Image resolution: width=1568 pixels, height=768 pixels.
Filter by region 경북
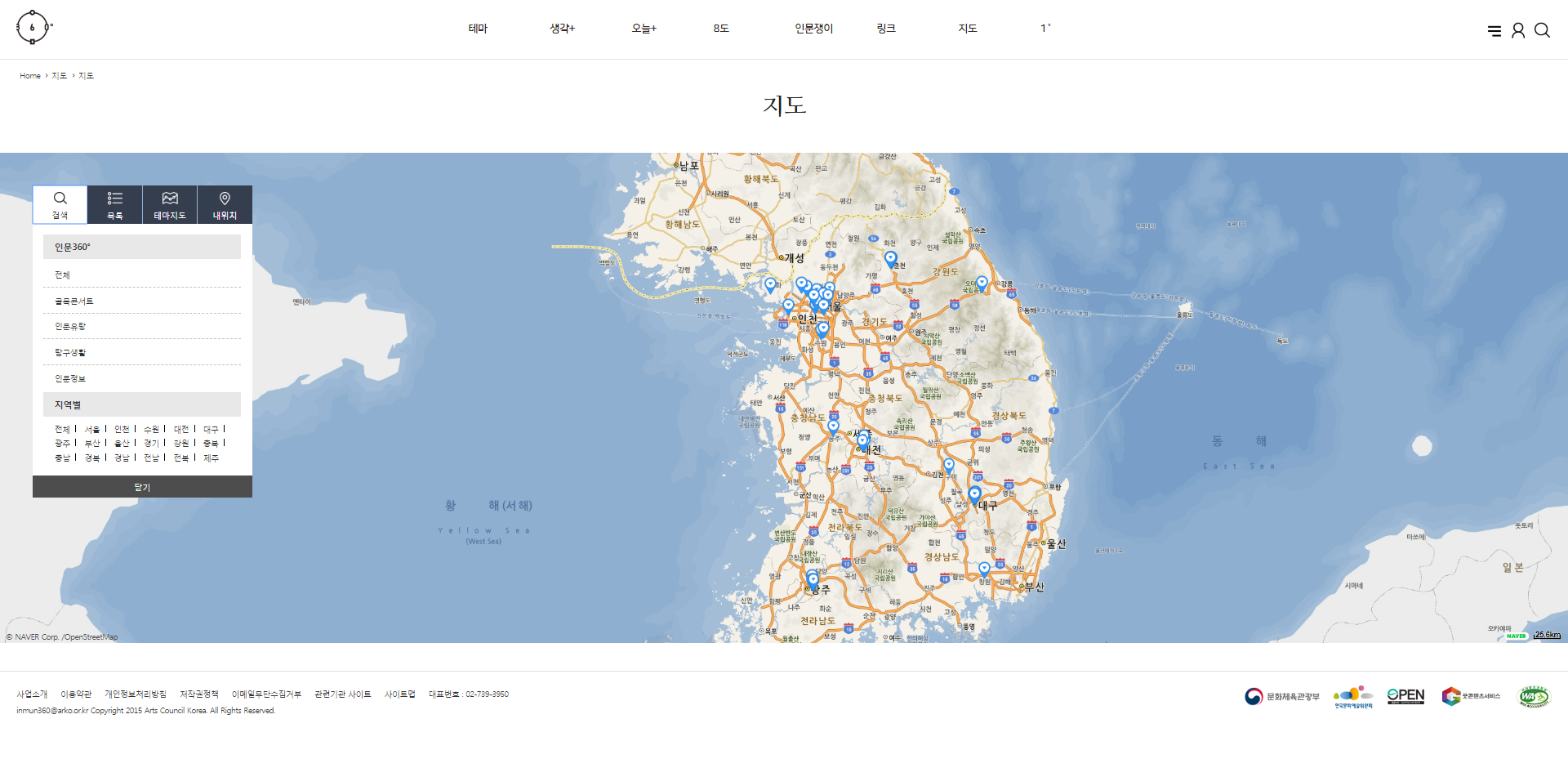click(x=92, y=458)
